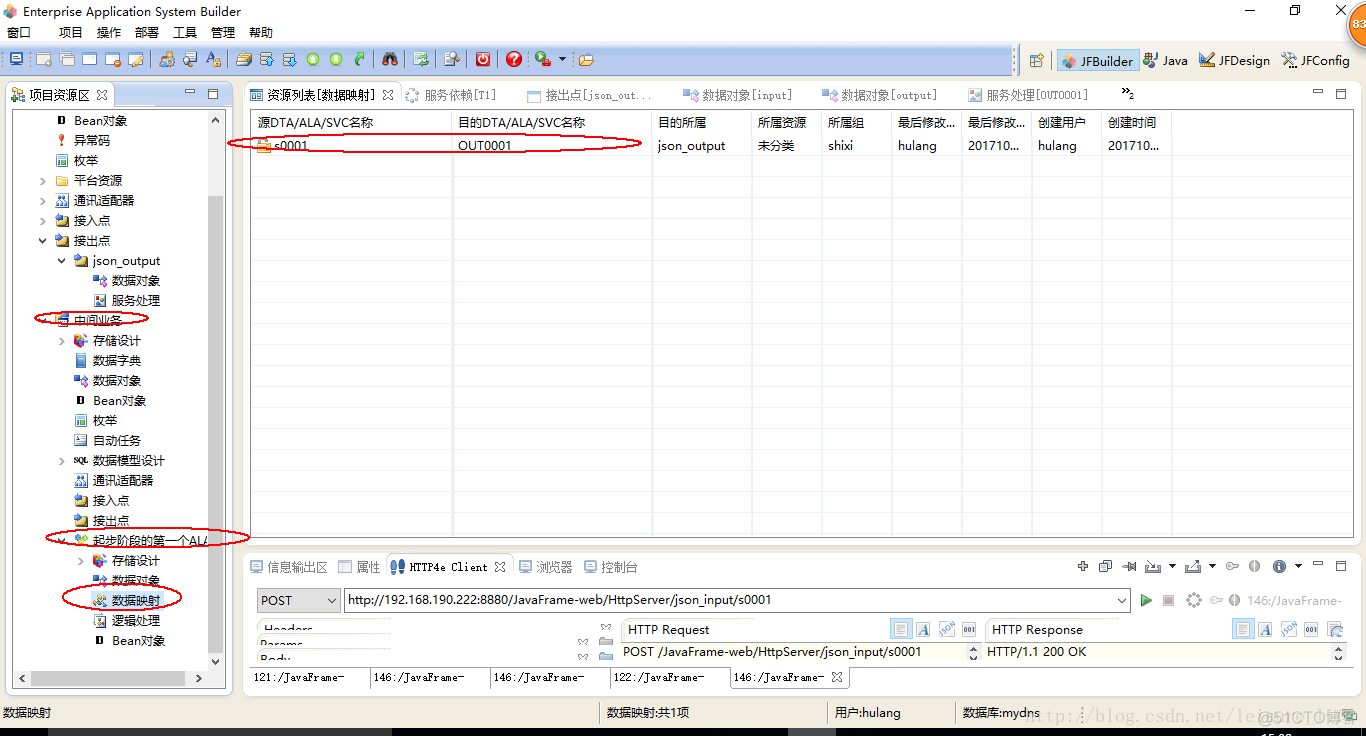Open the POST method dropdown
This screenshot has height=736, width=1366.
point(330,600)
